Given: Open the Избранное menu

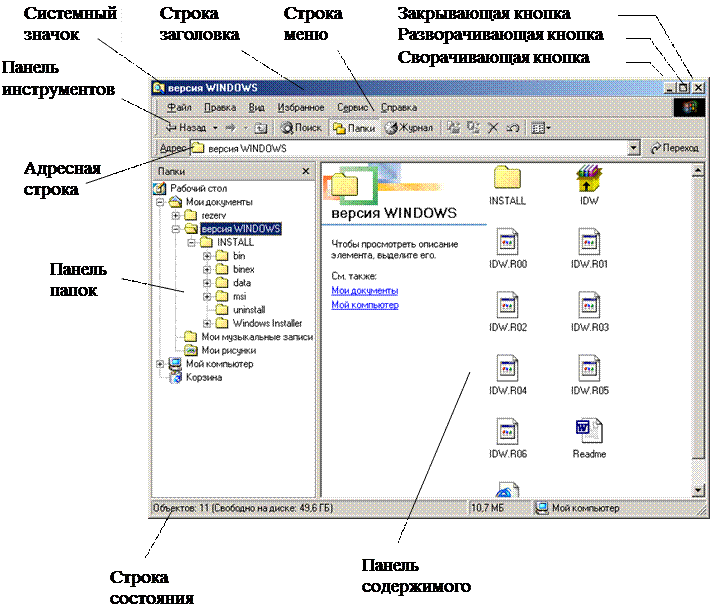Looking at the screenshot, I should [x=301, y=107].
